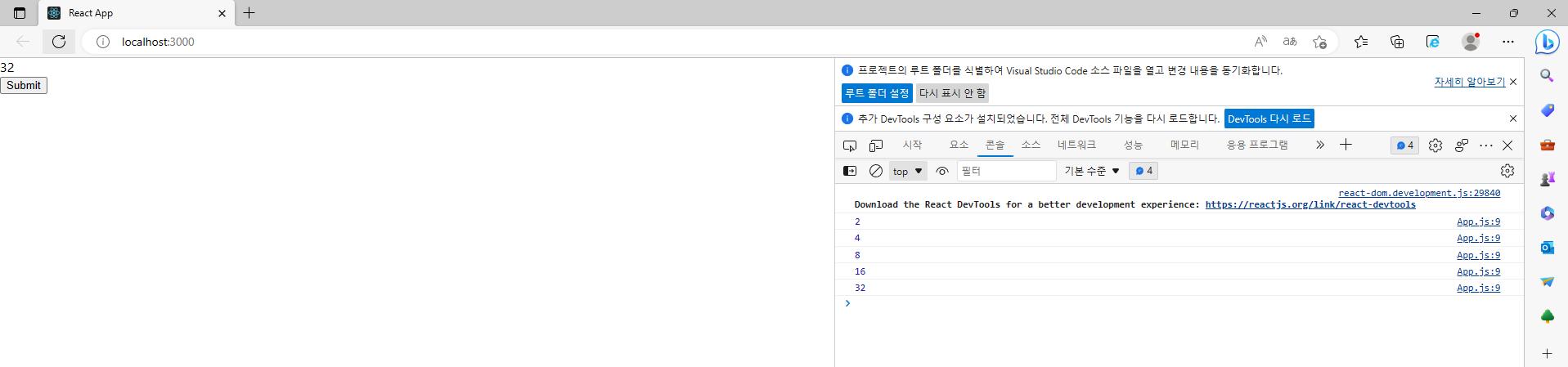Toggle device emulation mode

pyautogui.click(x=876, y=145)
